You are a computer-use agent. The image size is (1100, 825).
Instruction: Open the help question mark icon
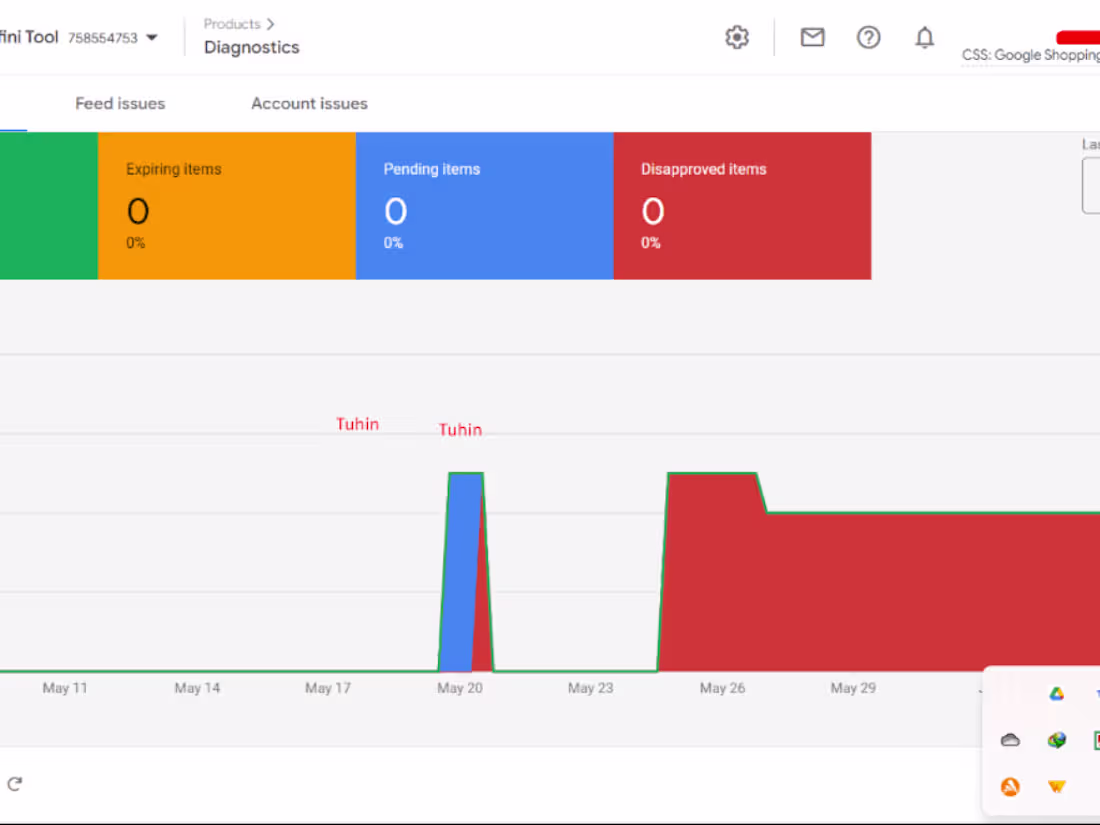point(868,37)
